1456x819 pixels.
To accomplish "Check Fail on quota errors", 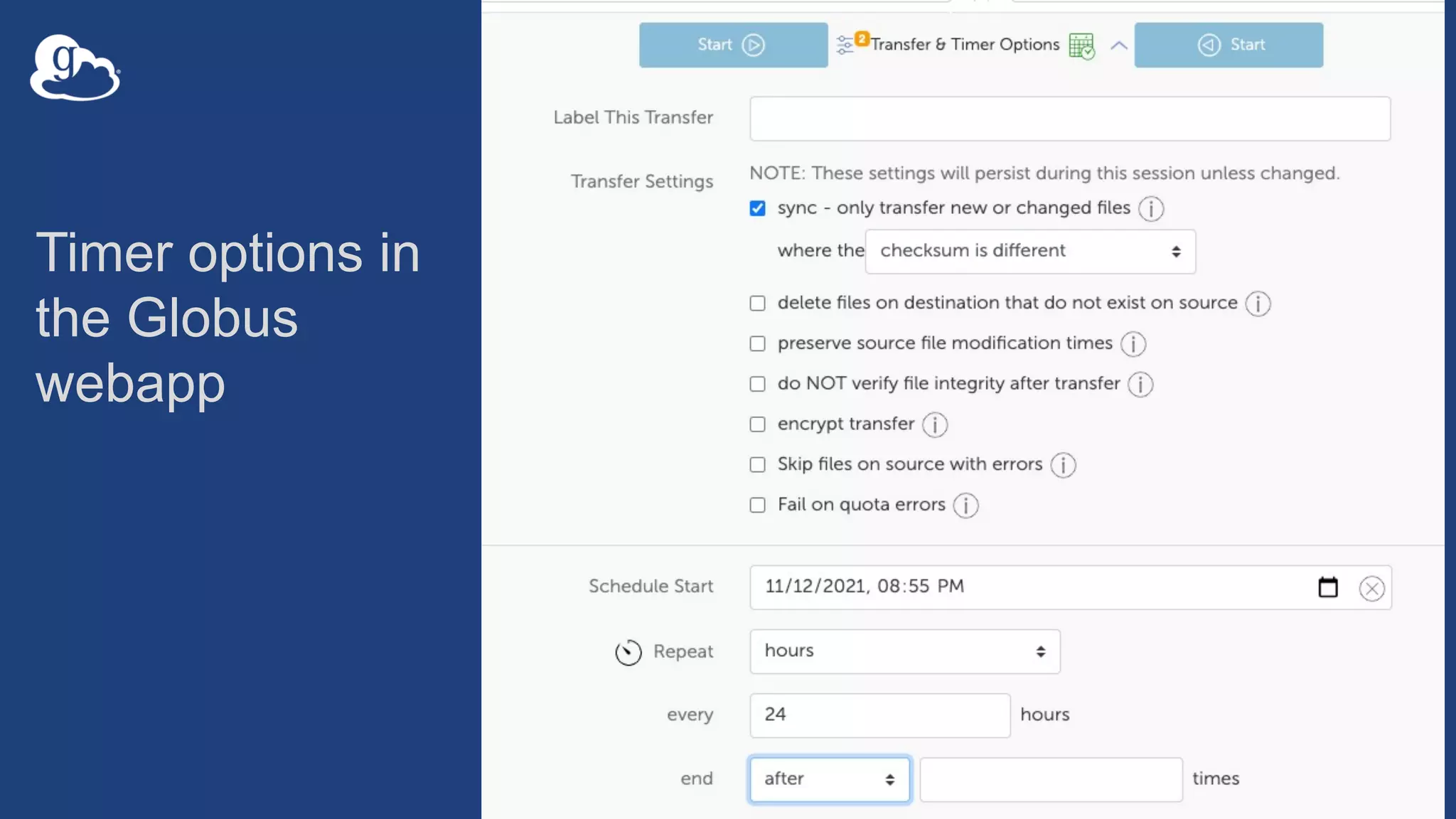I will tap(757, 505).
